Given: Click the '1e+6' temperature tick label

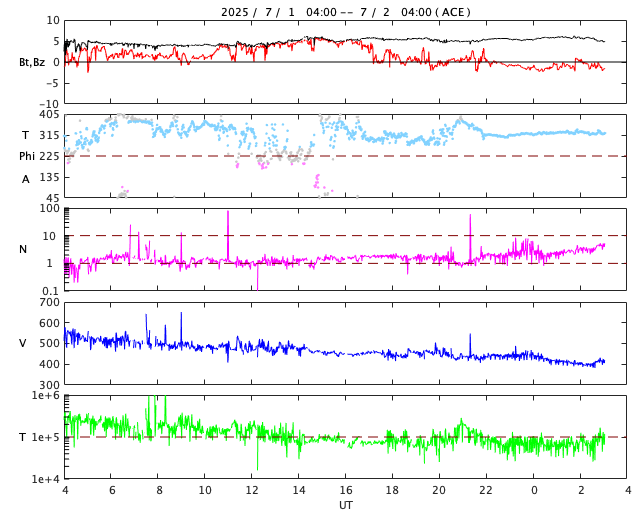Looking at the screenshot, I should pyautogui.click(x=46, y=395).
